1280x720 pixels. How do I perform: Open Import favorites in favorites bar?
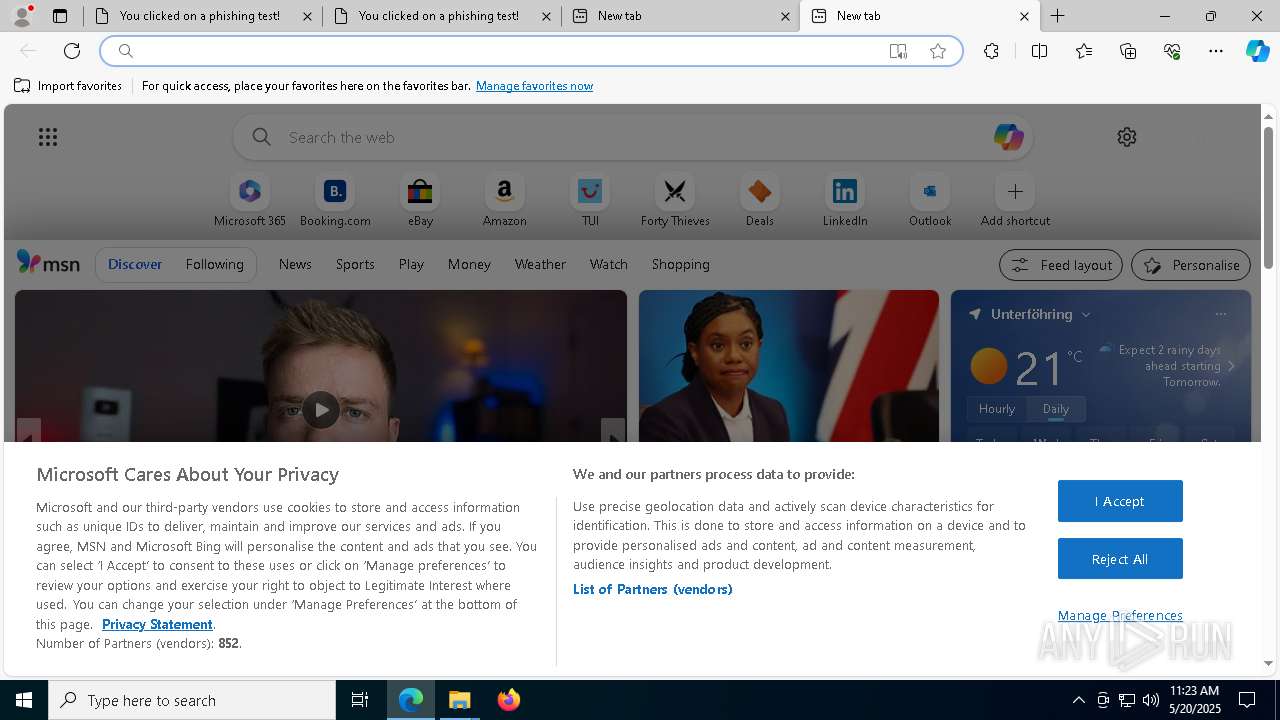[x=68, y=86]
